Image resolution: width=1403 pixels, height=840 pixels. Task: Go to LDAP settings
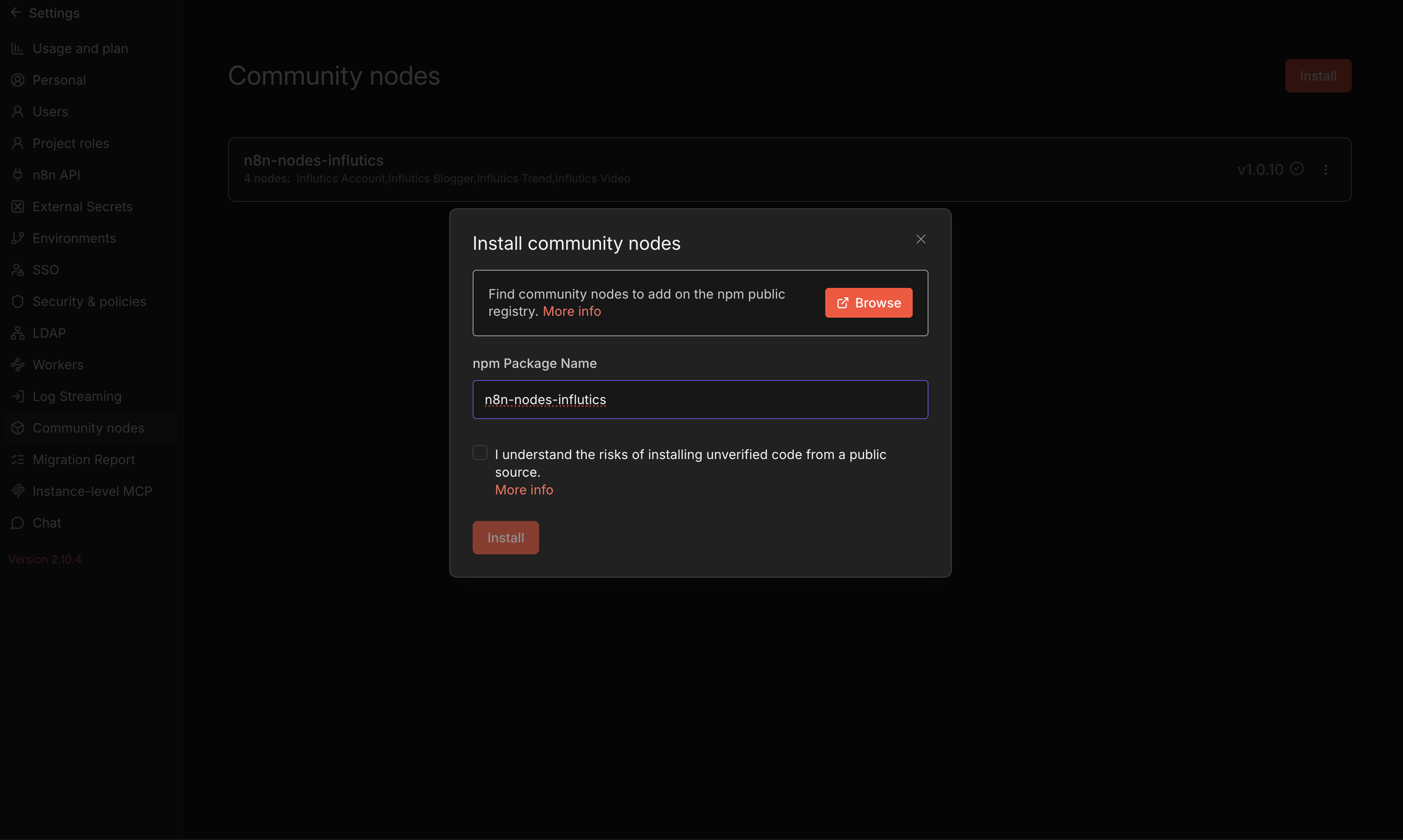90,333
